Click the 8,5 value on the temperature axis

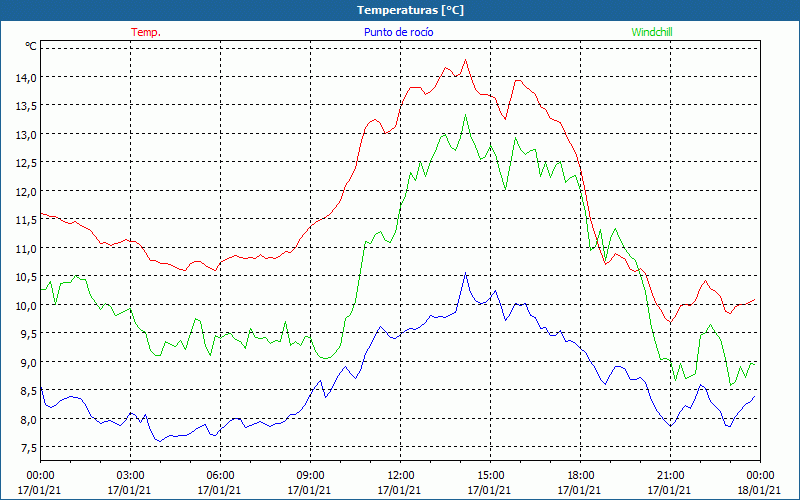tap(29, 391)
